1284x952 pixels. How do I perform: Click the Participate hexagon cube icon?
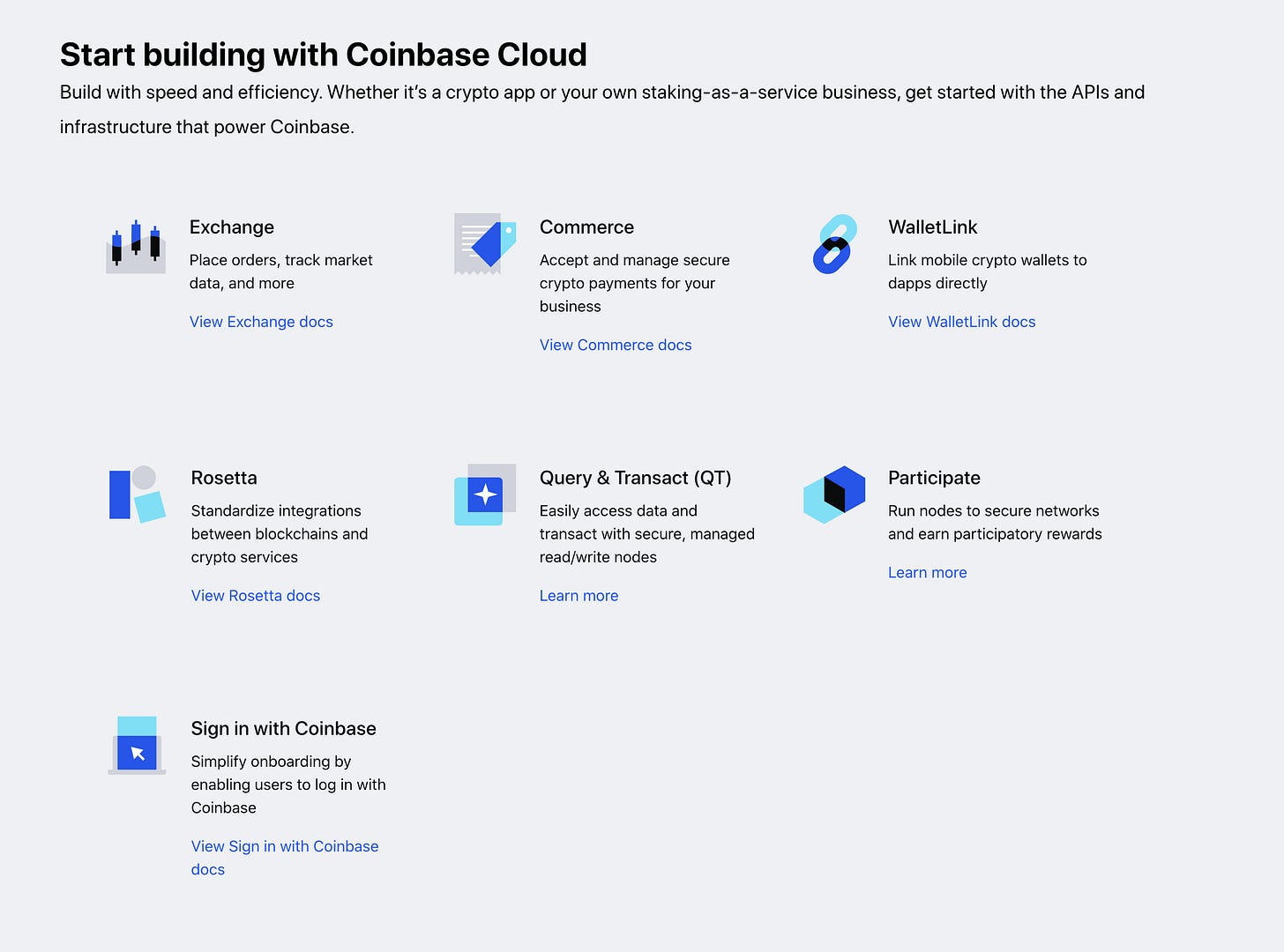[x=834, y=495]
